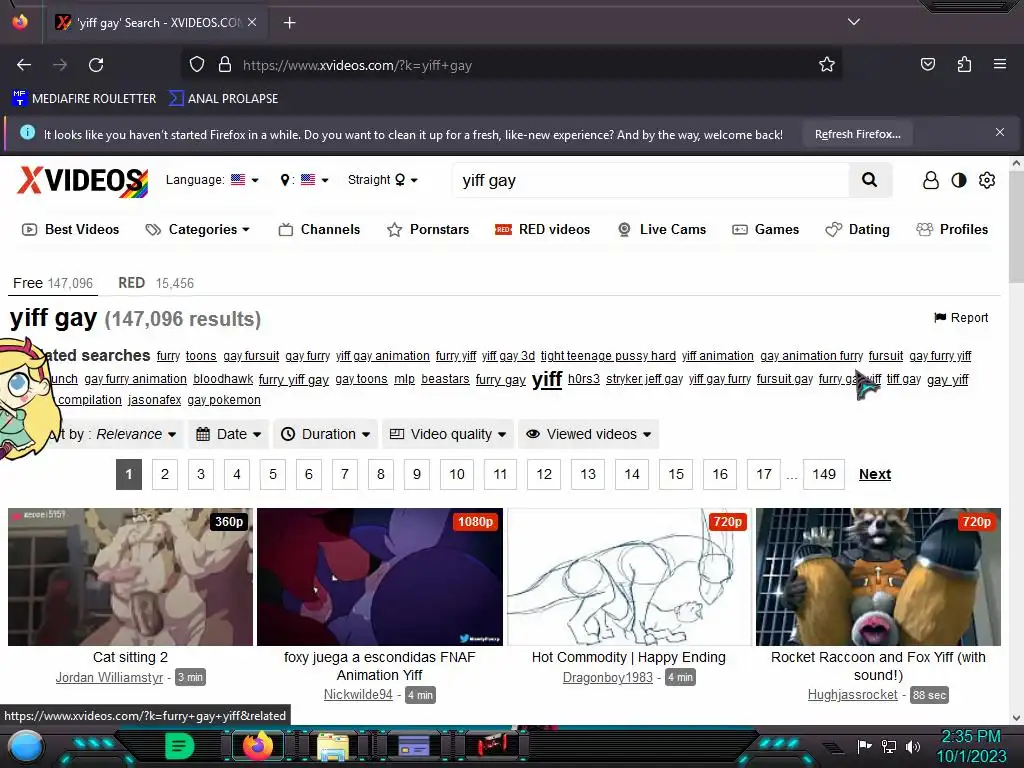The image size is (1024, 768).
Task: Open the Video quality filter dropdown
Action: [x=448, y=434]
